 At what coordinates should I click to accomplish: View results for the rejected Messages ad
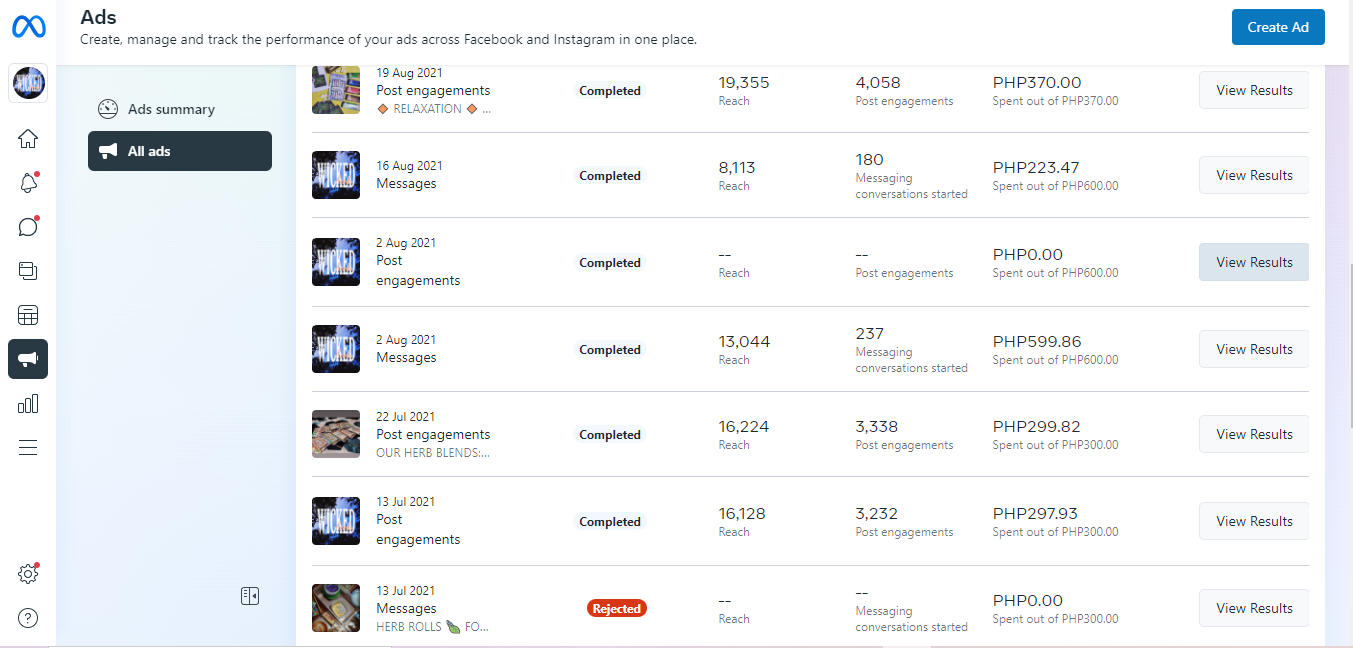[1253, 608]
